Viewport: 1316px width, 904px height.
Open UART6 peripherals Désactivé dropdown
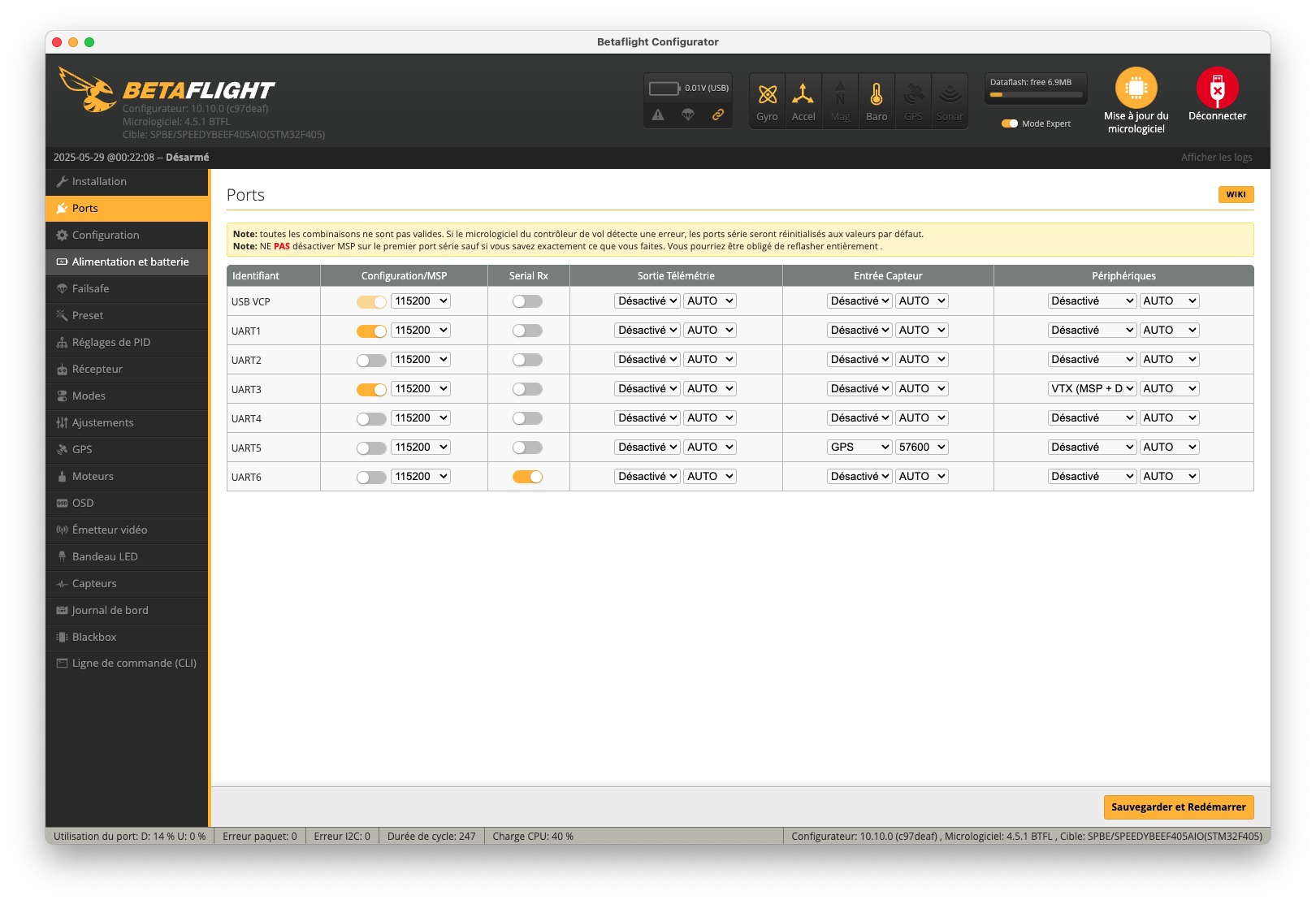1092,476
